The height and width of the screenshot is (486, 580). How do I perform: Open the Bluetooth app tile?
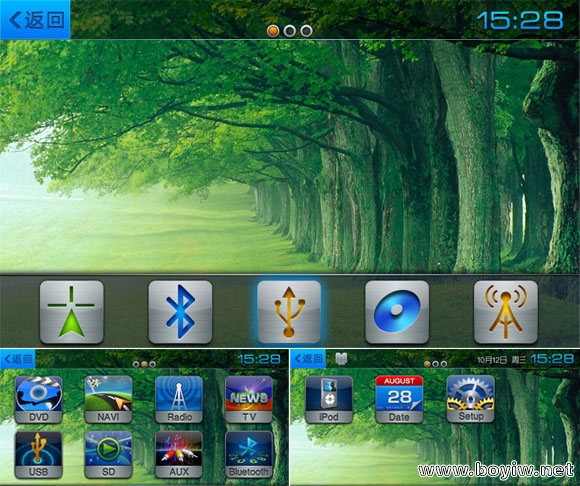[249, 455]
